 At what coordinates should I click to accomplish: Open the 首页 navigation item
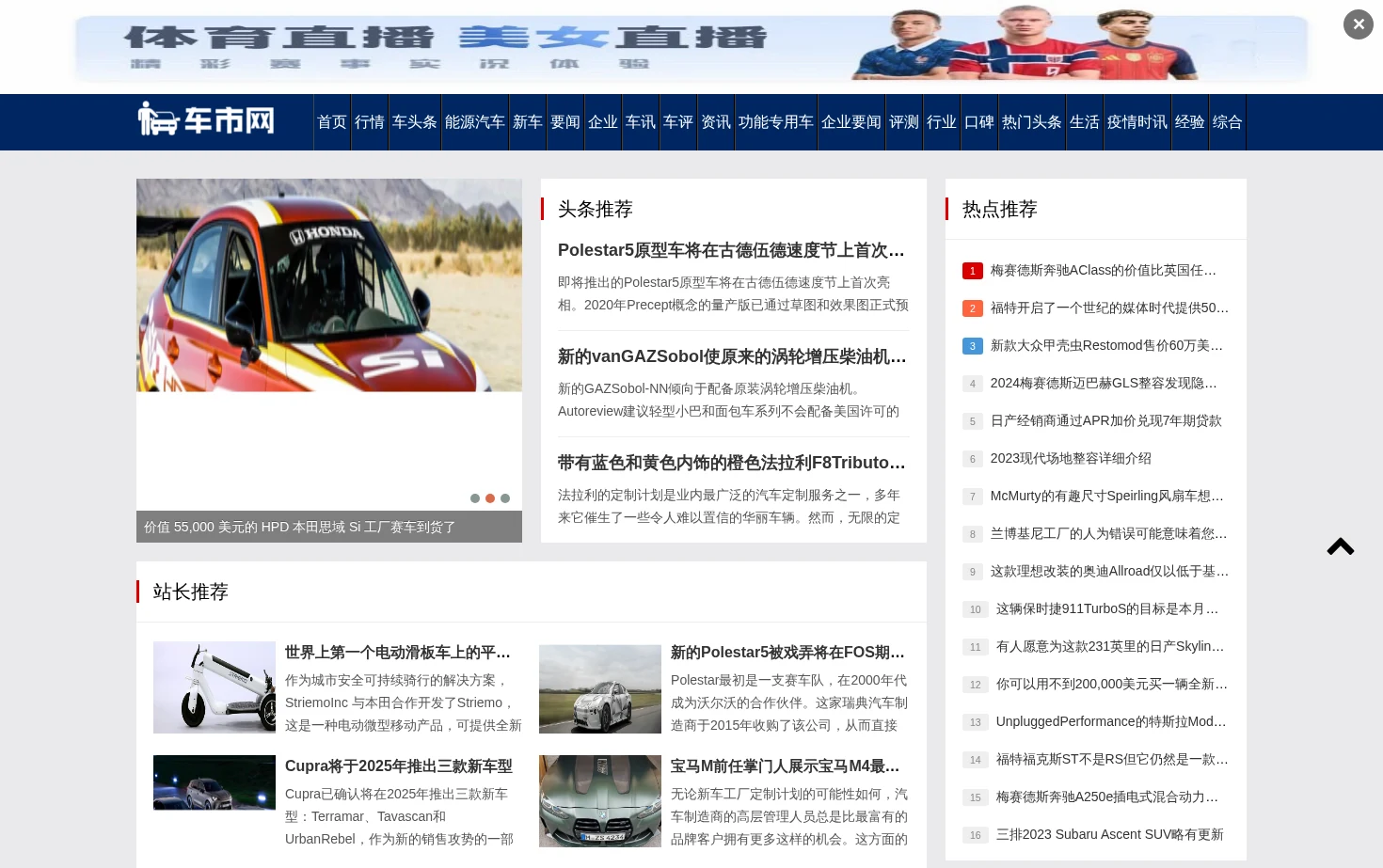pos(332,122)
